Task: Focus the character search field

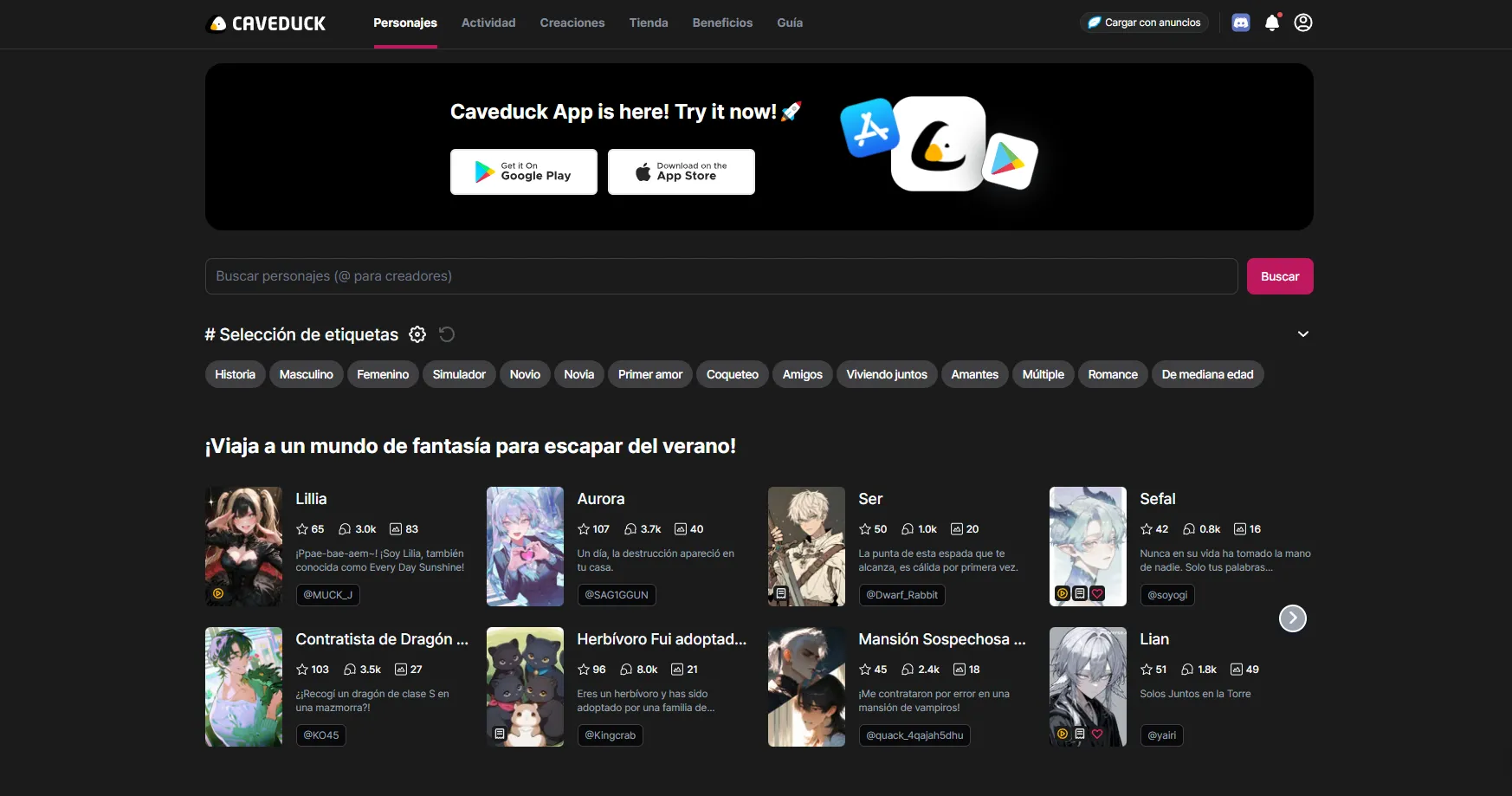Action: click(x=720, y=276)
